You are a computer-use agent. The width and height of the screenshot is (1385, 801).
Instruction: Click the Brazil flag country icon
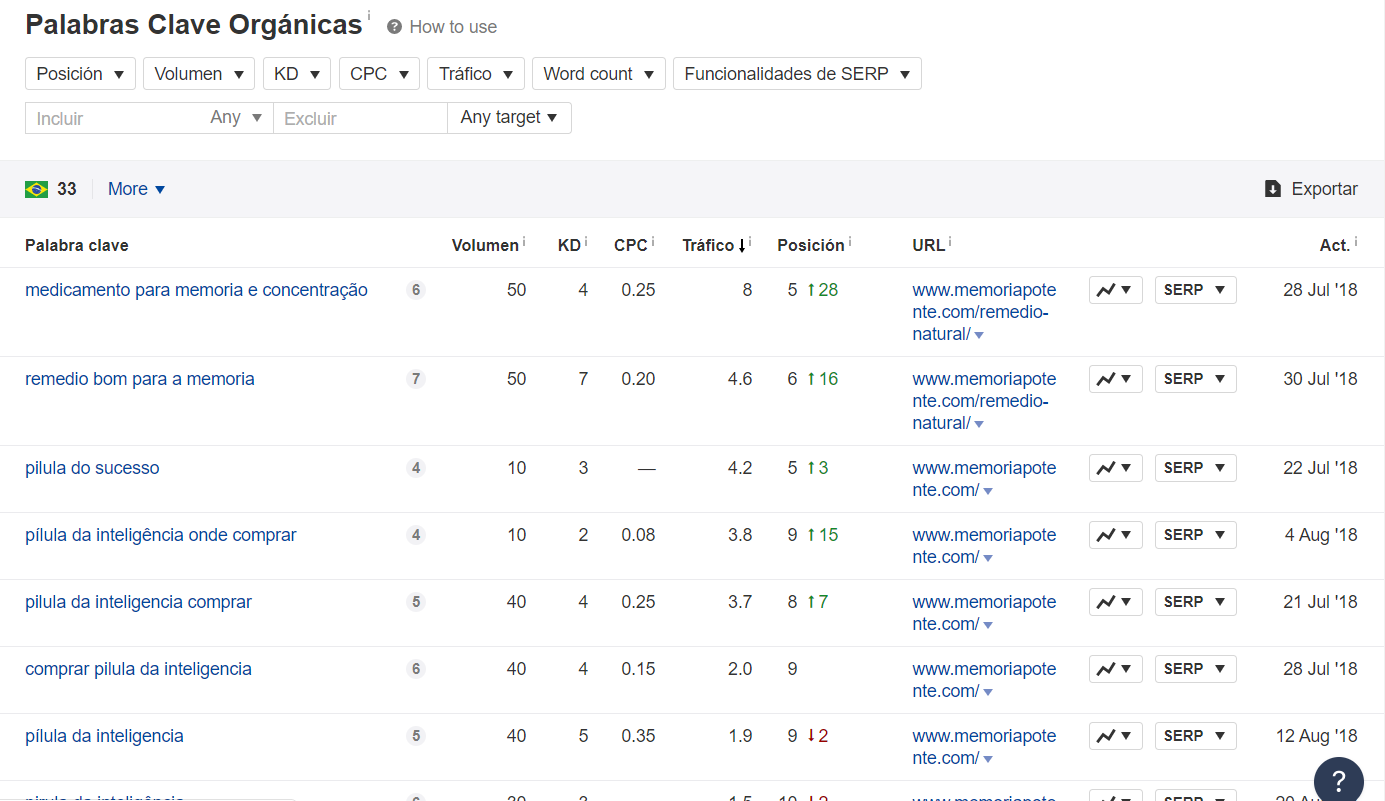37,189
